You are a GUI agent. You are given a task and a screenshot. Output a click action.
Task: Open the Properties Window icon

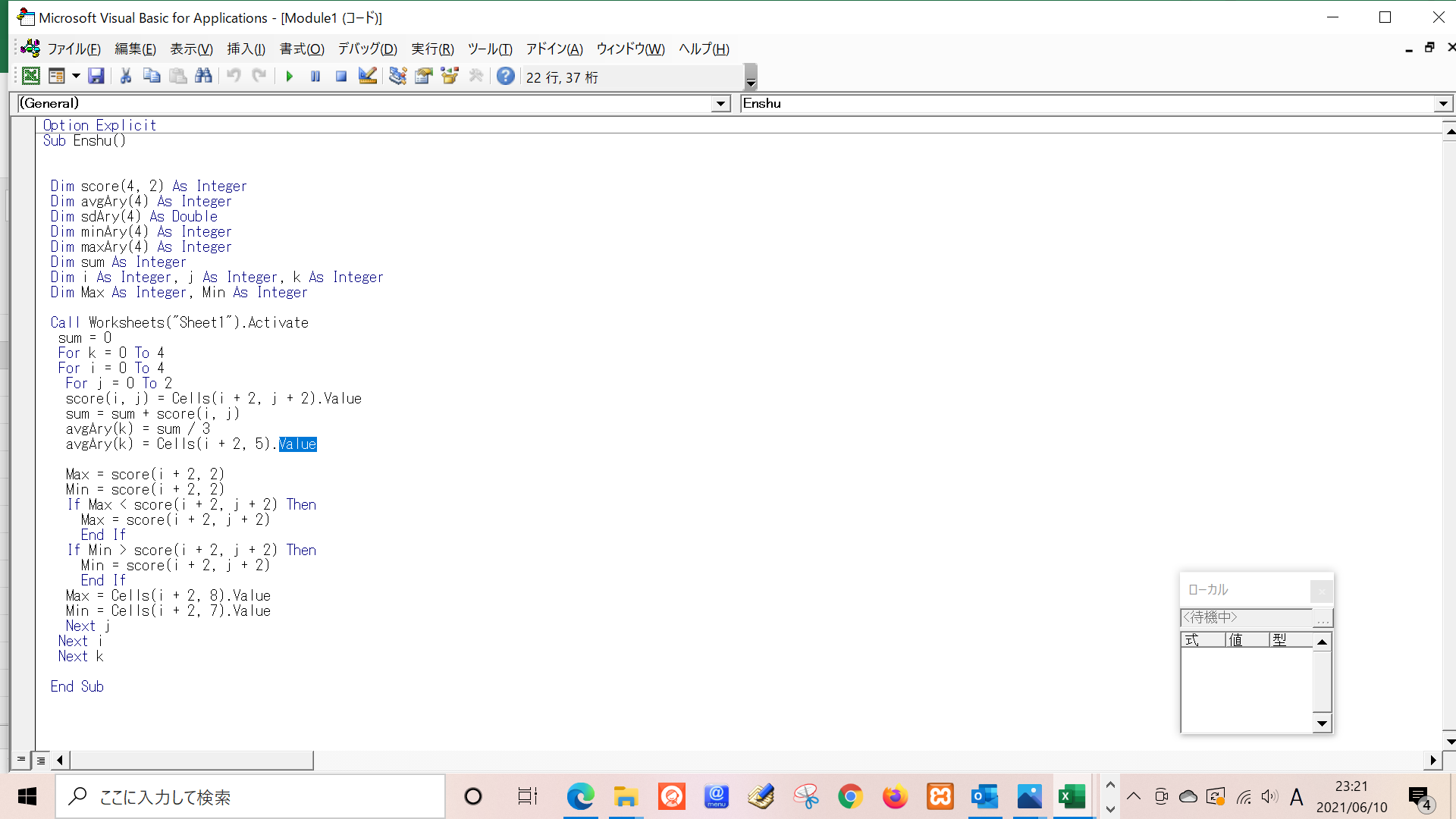[x=424, y=76]
